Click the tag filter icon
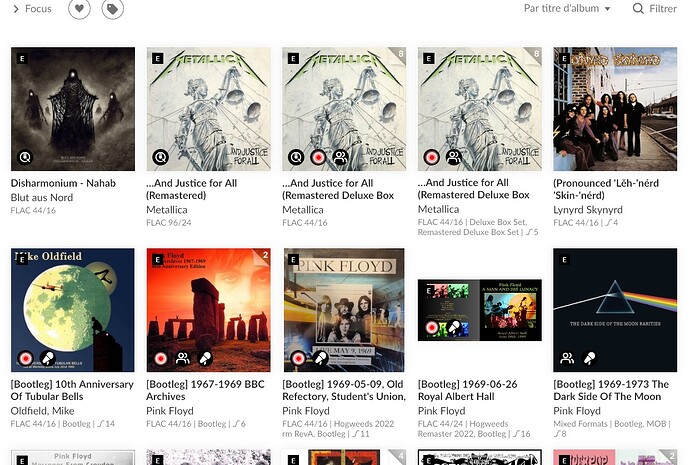The height and width of the screenshot is (465, 690). click(x=113, y=8)
